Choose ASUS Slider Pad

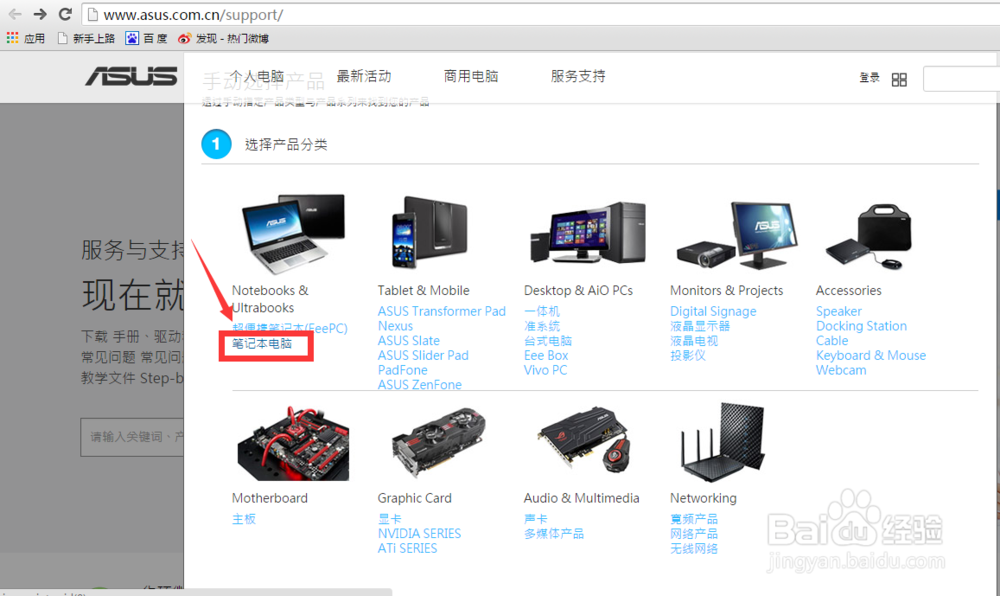423,355
